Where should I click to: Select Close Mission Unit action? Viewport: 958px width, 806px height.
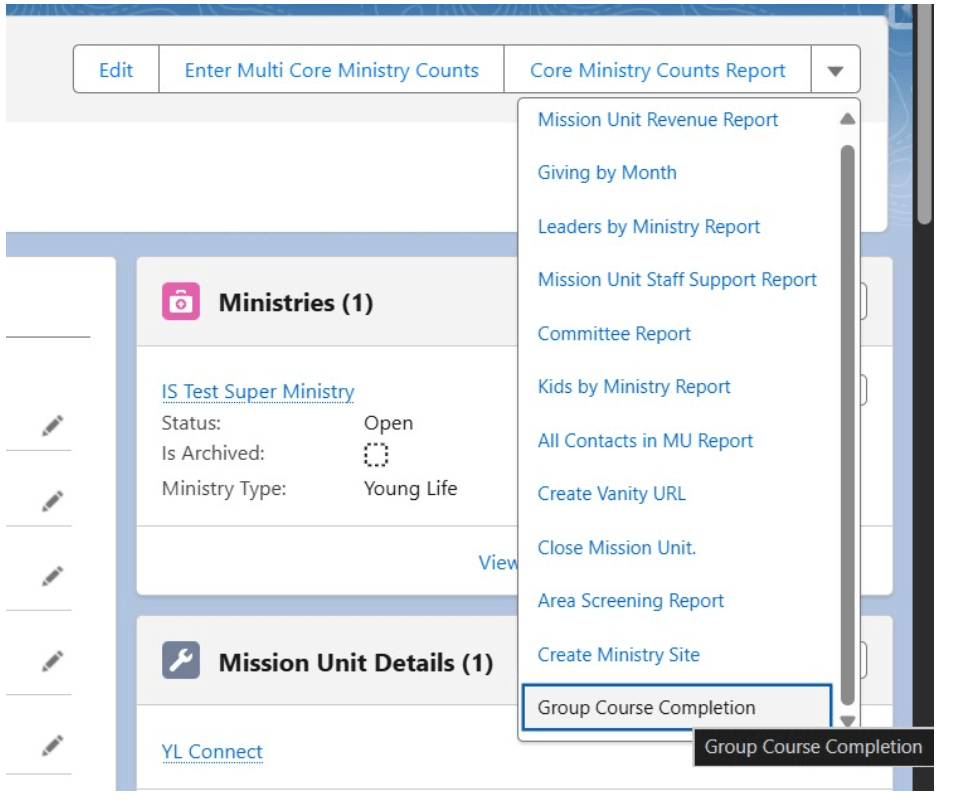[x=616, y=548]
